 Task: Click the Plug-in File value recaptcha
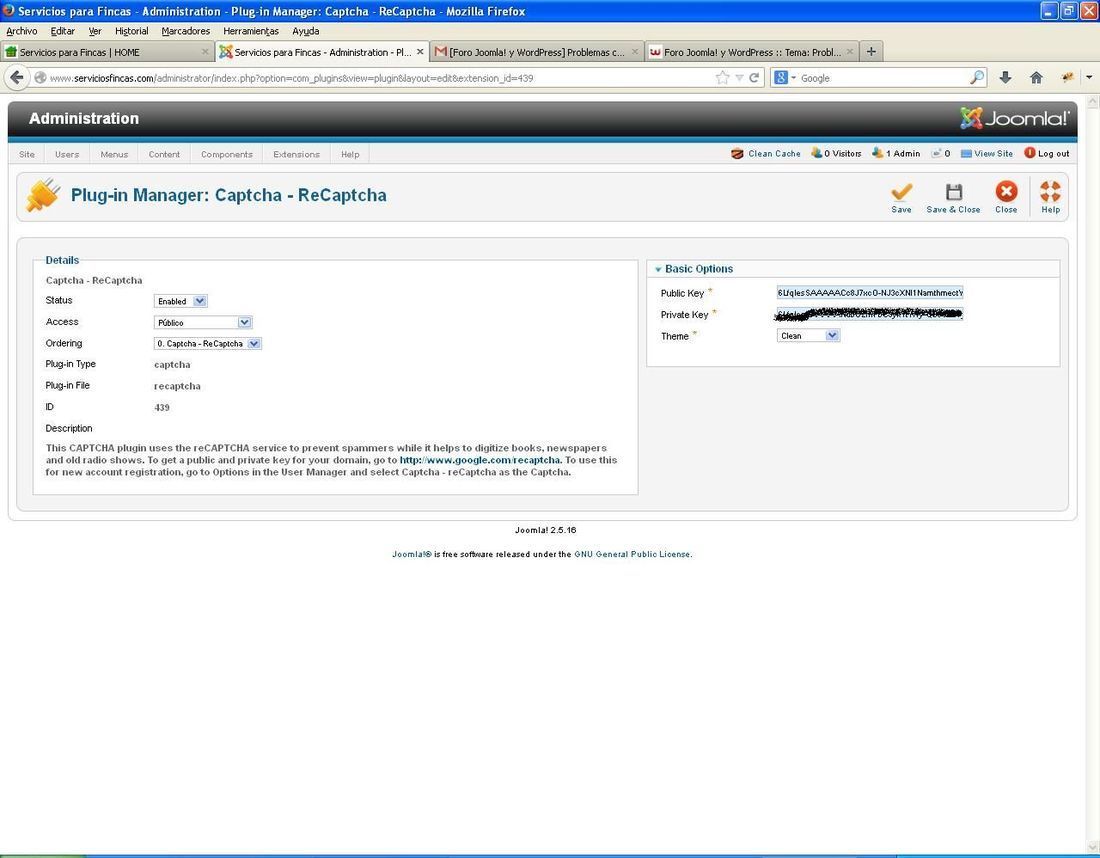pos(177,386)
